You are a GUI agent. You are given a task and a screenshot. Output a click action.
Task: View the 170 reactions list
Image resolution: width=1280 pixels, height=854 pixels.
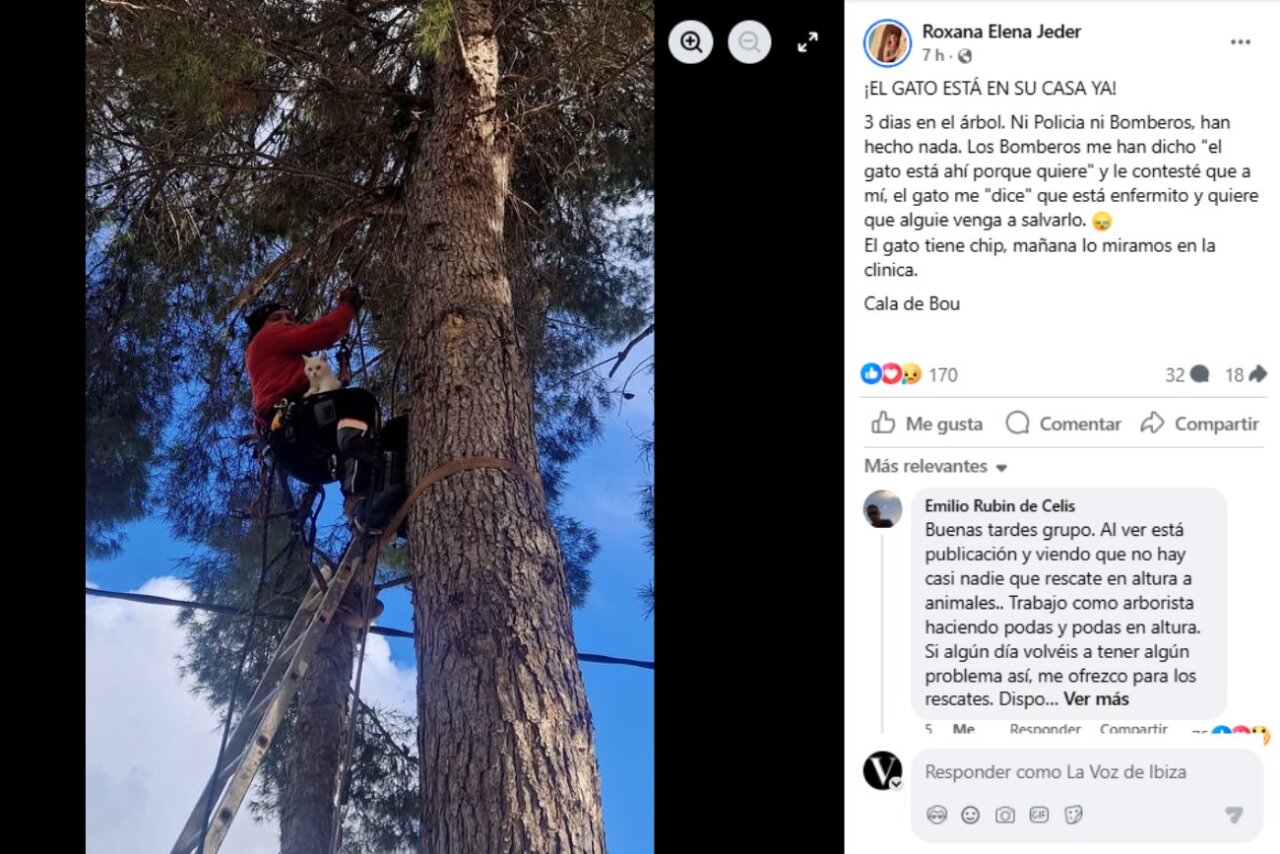[x=909, y=374]
